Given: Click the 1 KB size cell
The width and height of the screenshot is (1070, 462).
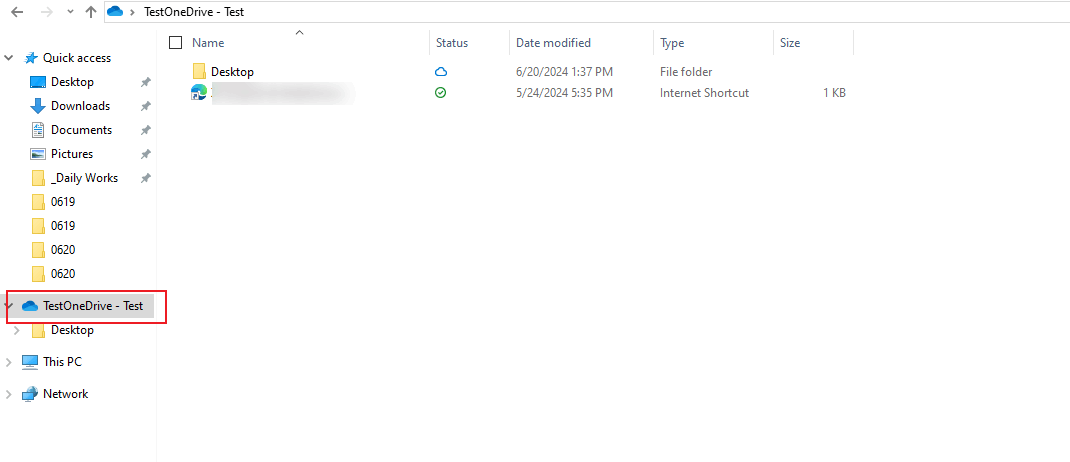Looking at the screenshot, I should pyautogui.click(x=834, y=93).
